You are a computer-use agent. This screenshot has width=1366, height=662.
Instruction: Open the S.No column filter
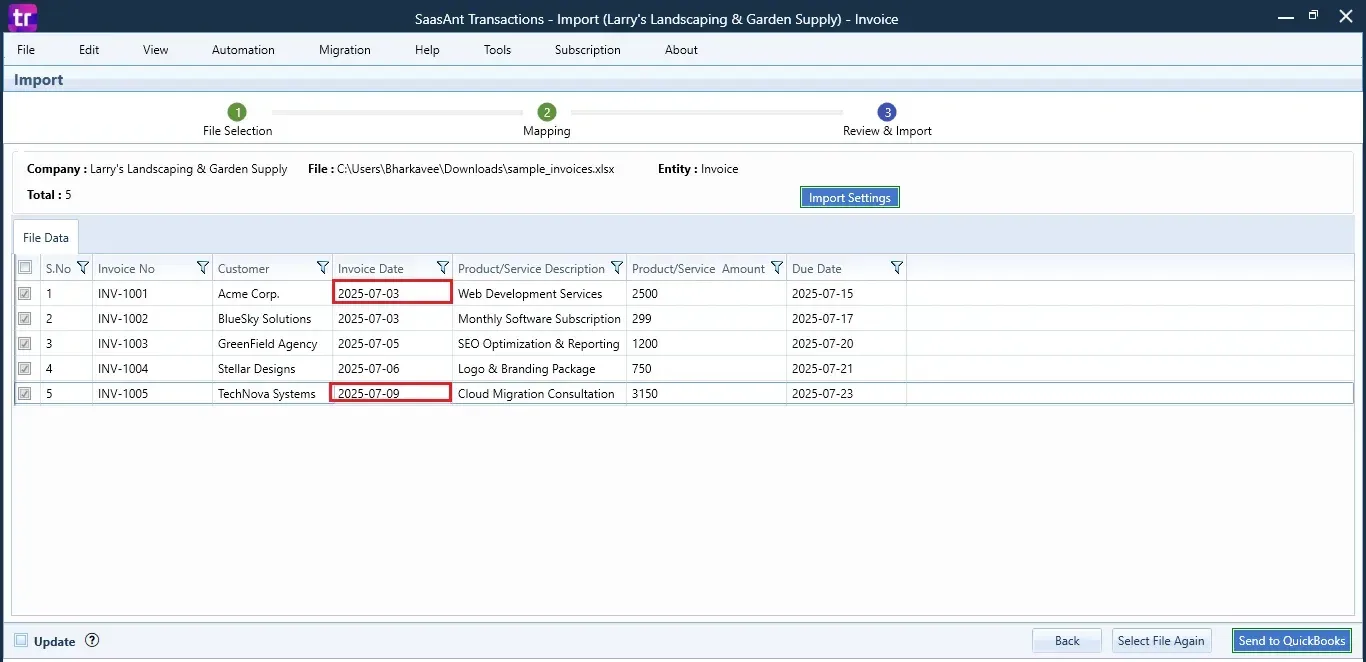(83, 268)
